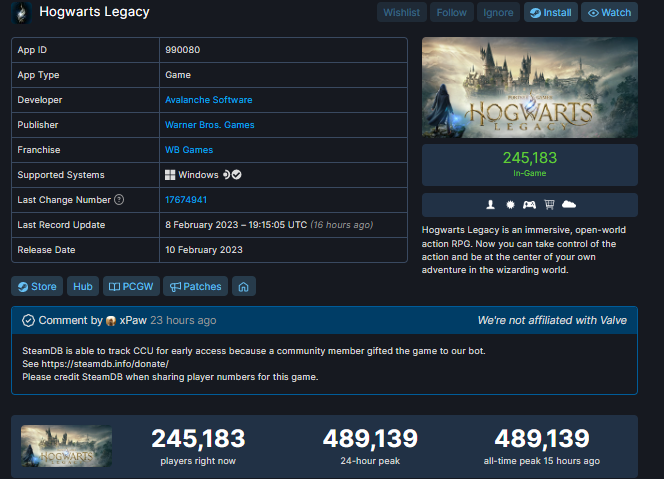Open the community Hub button
Viewport: 664px width, 479px height.
[83, 287]
